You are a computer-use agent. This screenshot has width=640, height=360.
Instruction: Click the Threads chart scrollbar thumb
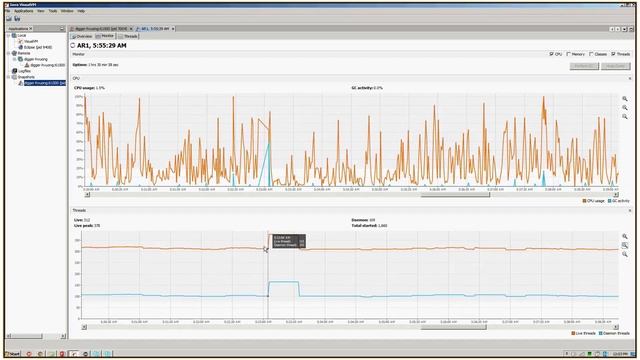(453, 327)
